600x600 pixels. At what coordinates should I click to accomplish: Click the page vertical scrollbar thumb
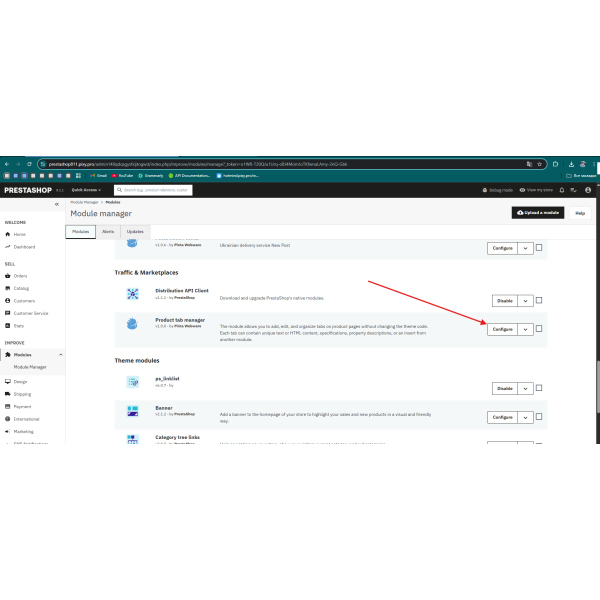point(598,386)
